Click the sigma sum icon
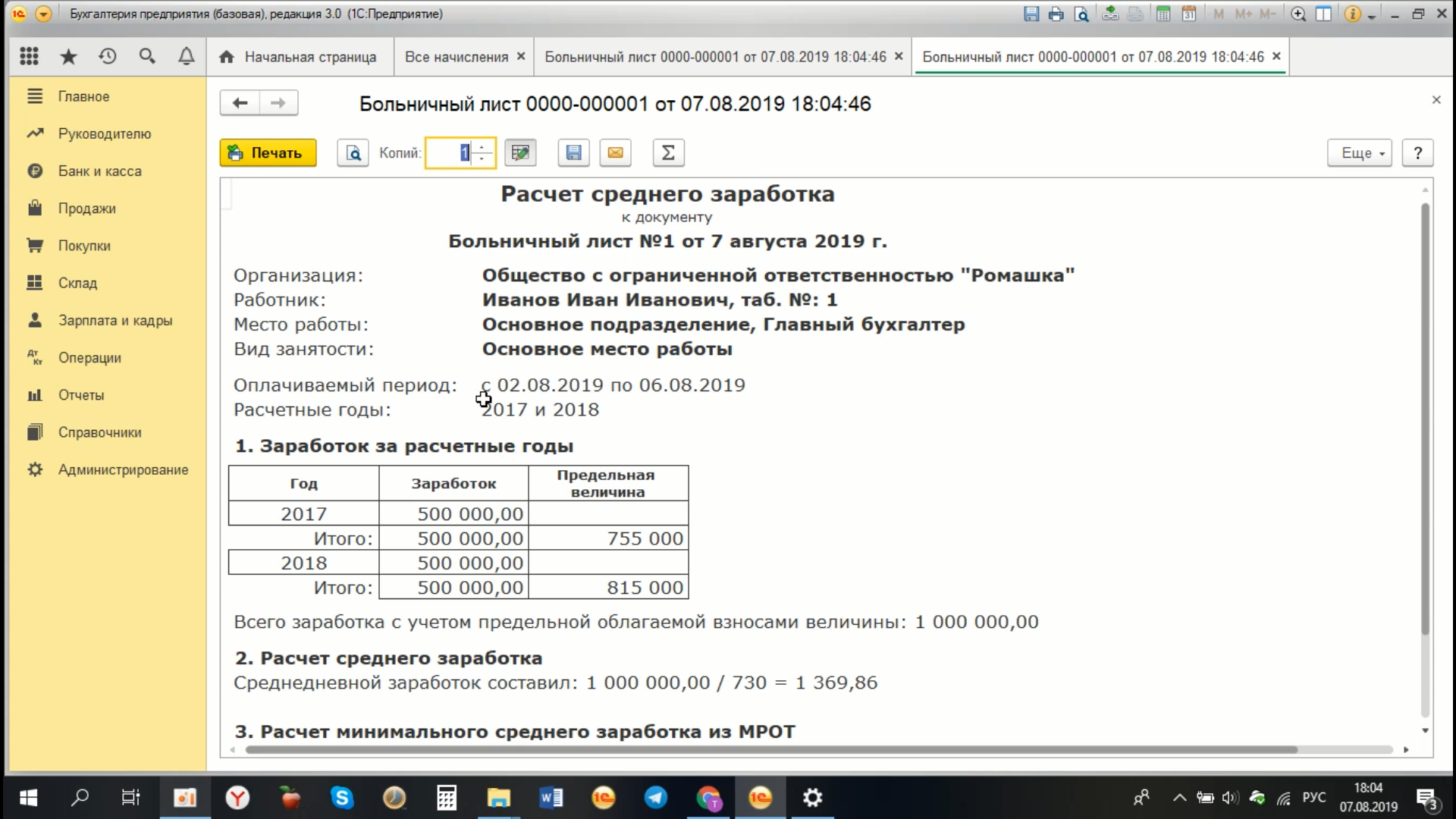This screenshot has height=819, width=1456. click(x=668, y=153)
